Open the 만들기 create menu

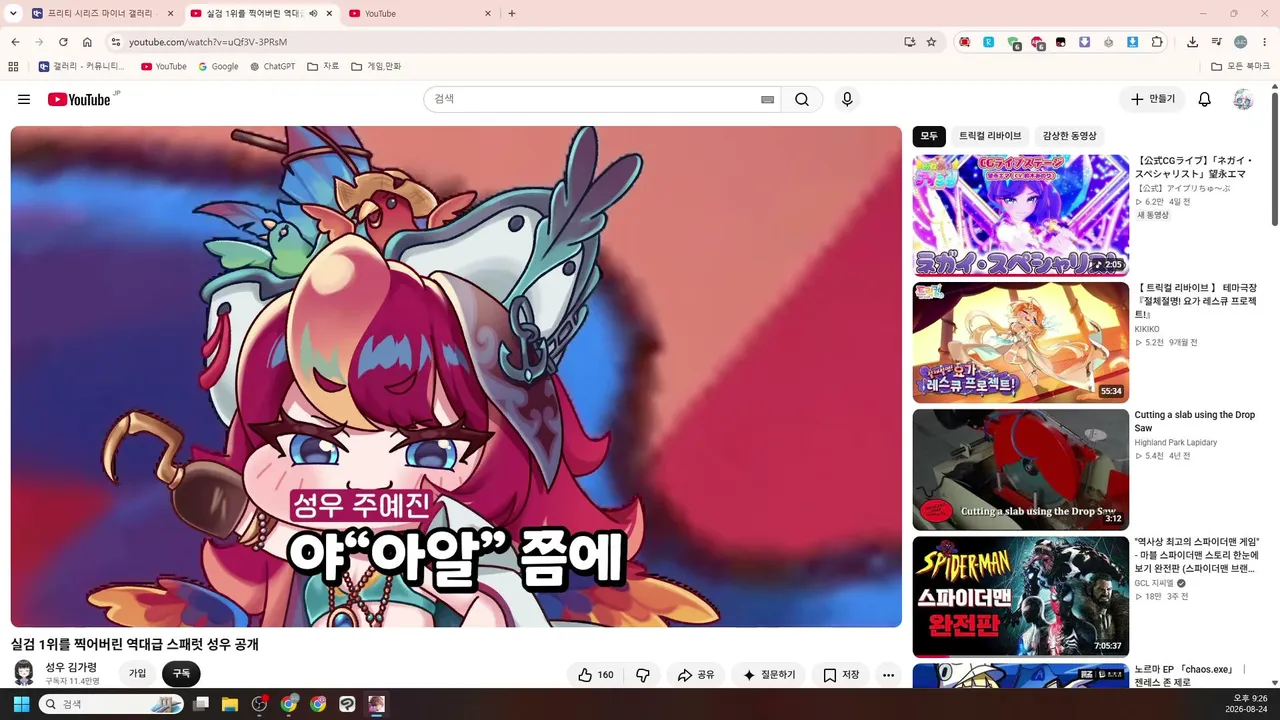1152,99
